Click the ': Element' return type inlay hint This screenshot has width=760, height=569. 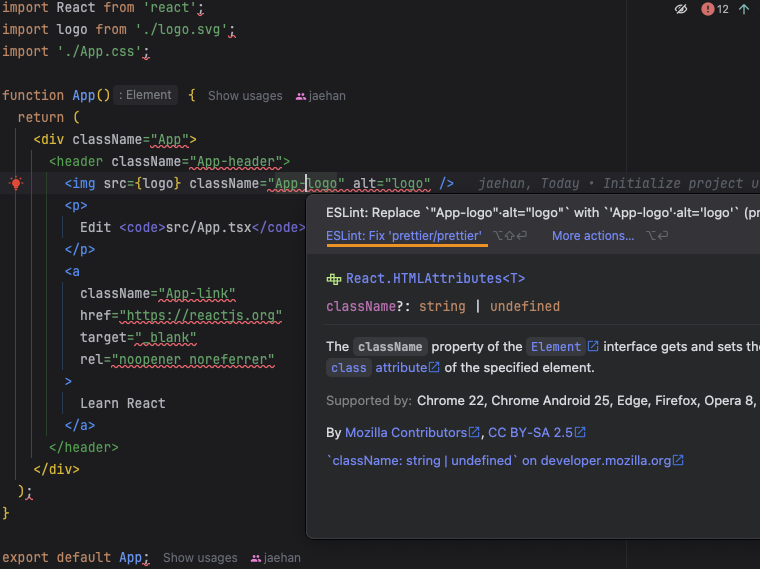145,95
